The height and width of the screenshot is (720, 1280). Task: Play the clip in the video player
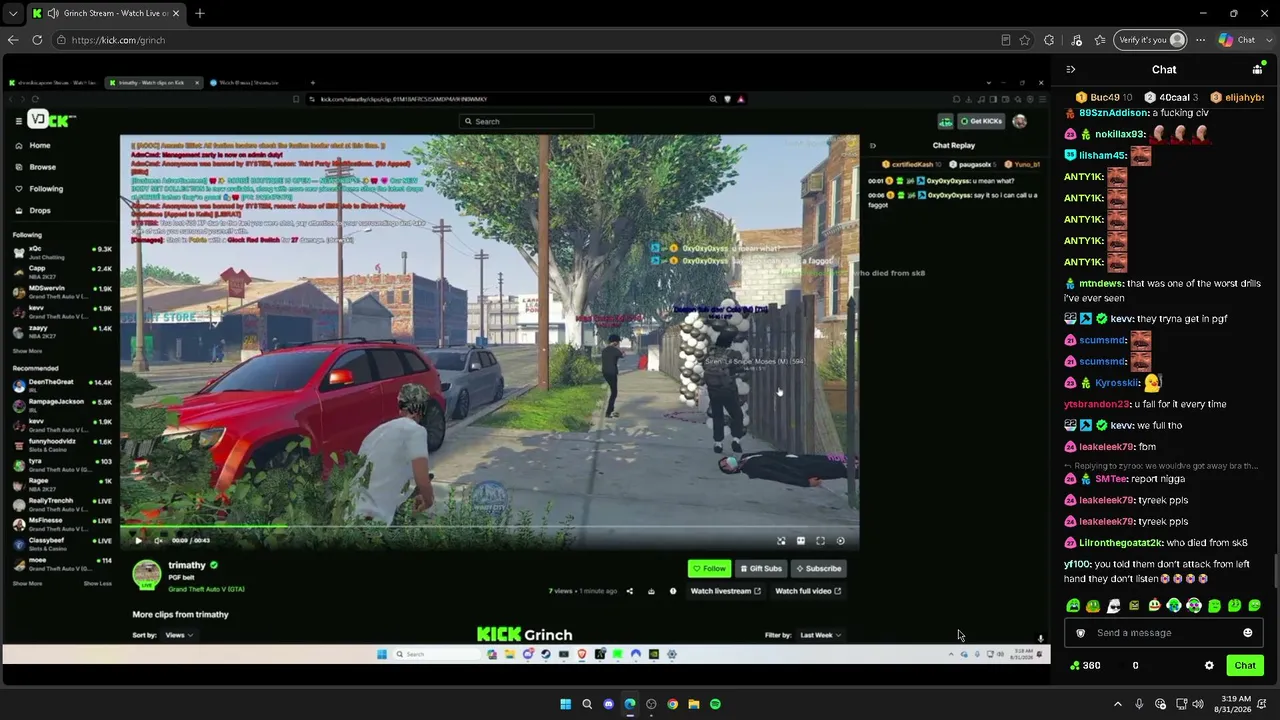click(x=138, y=541)
